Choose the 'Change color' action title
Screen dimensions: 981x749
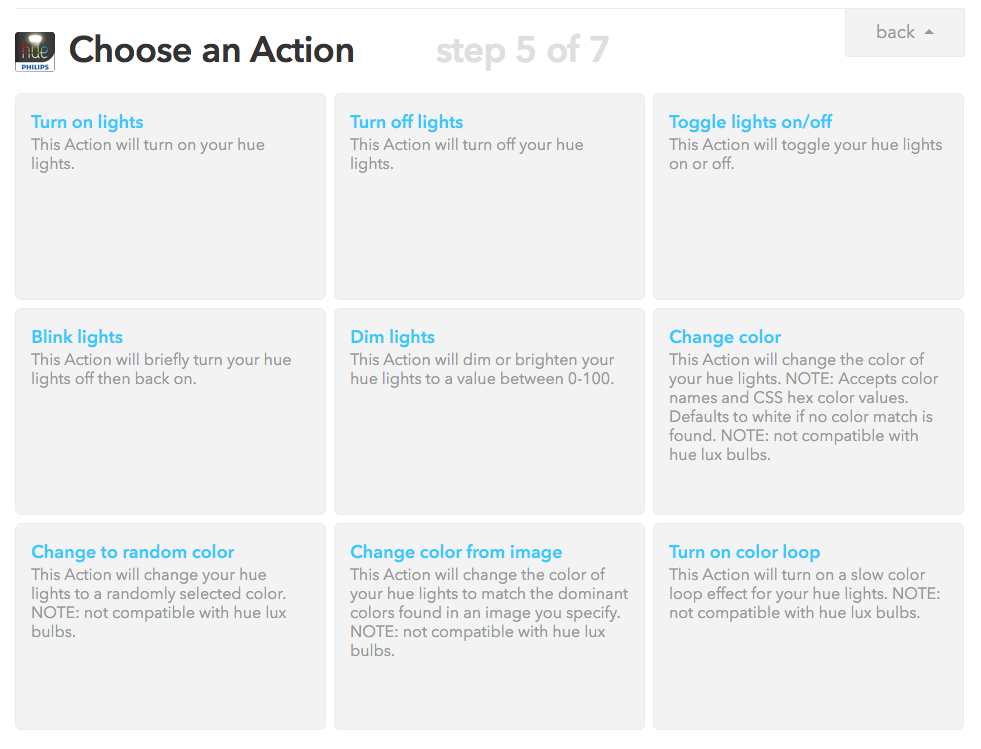pos(725,337)
